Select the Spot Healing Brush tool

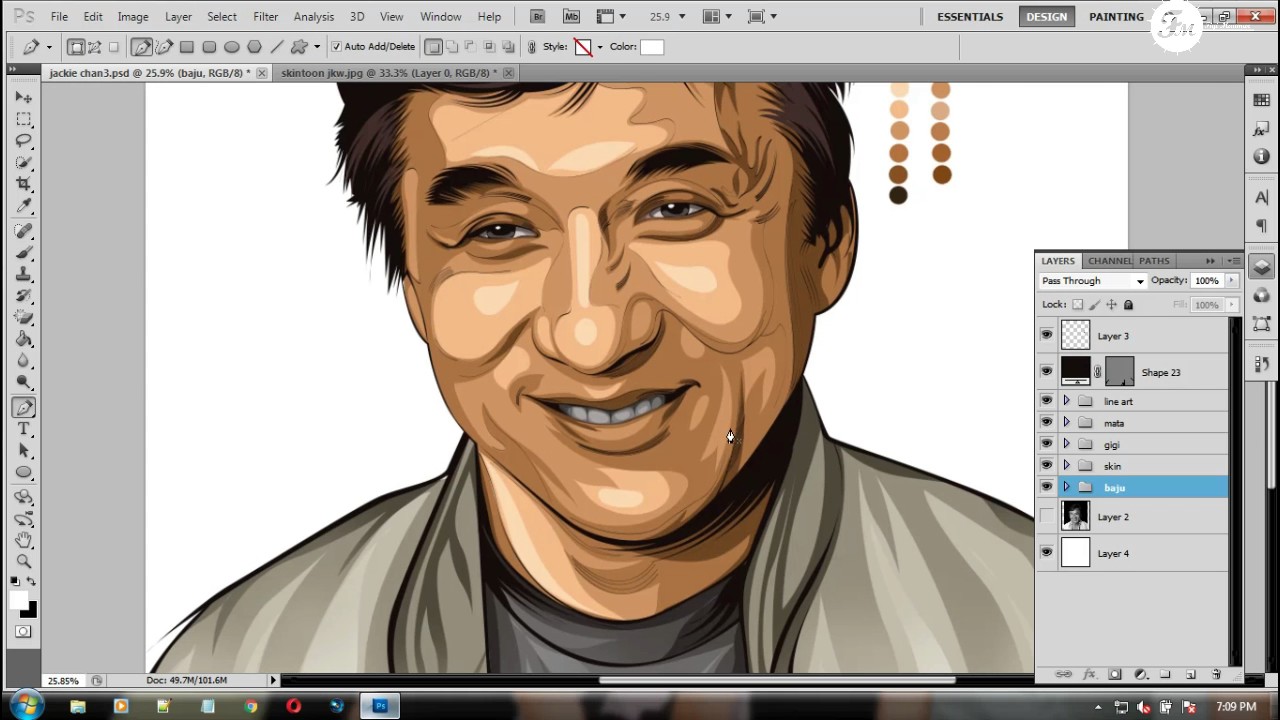click(24, 231)
